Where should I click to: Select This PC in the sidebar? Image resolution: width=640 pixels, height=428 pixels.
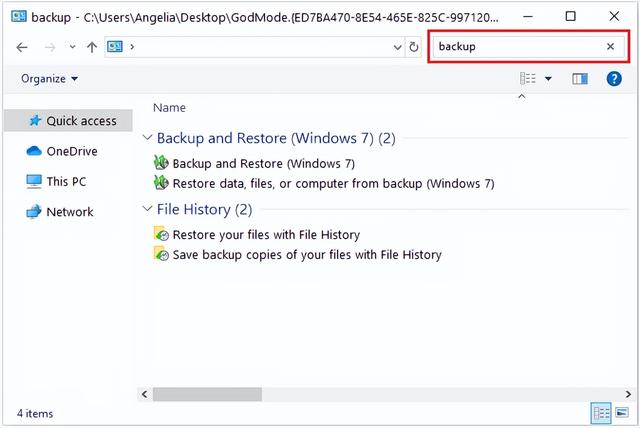[x=56, y=182]
